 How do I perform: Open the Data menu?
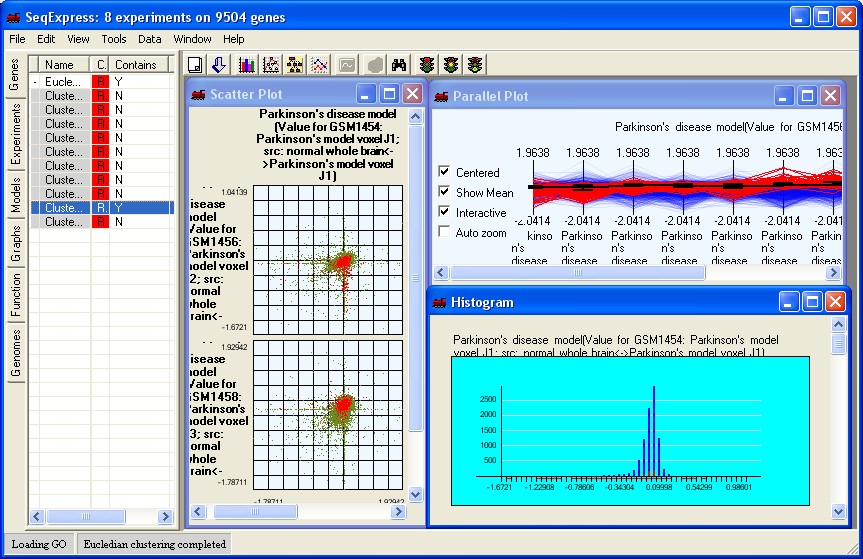[x=150, y=39]
